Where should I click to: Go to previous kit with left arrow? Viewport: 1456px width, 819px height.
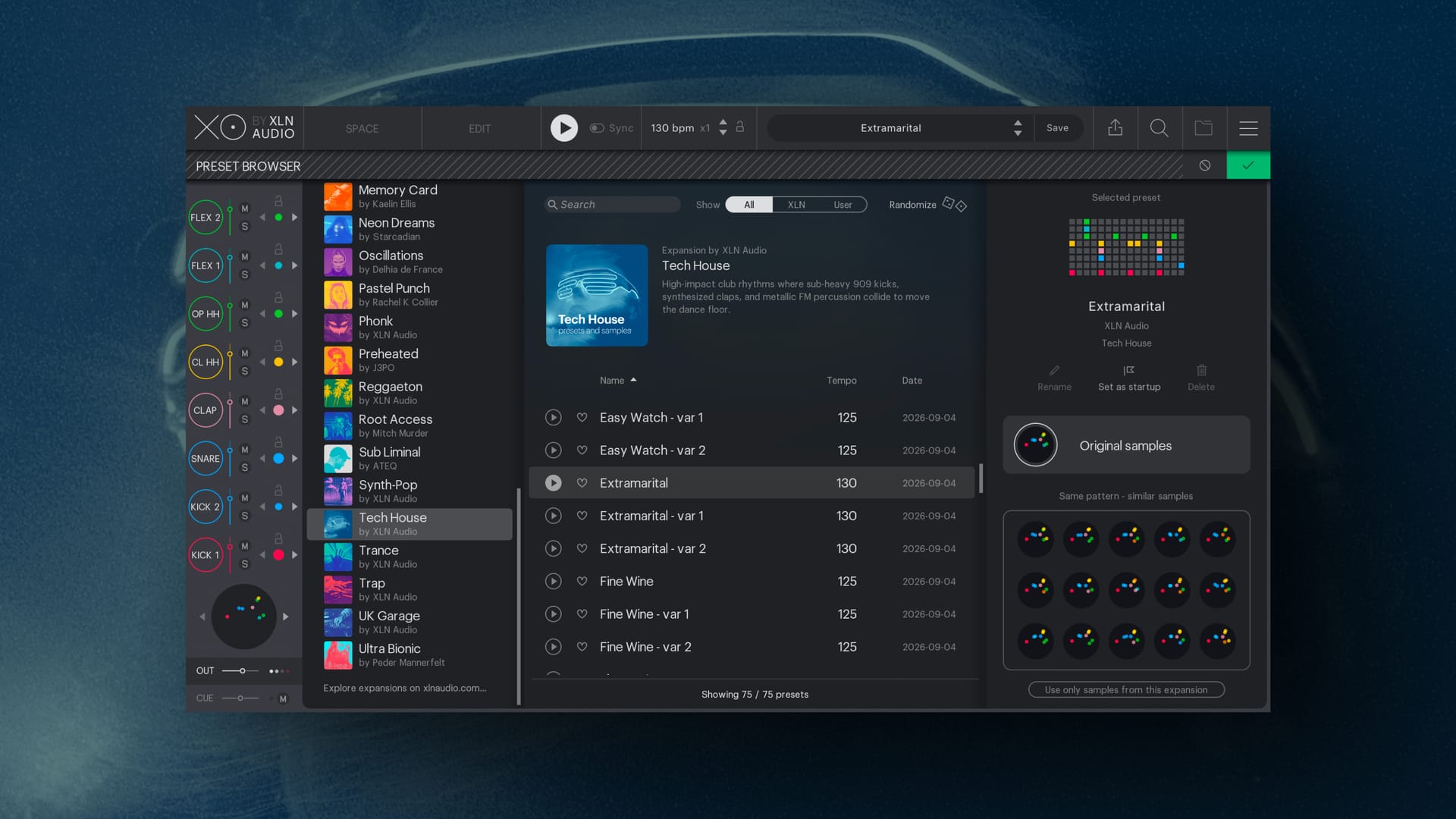pyautogui.click(x=202, y=617)
